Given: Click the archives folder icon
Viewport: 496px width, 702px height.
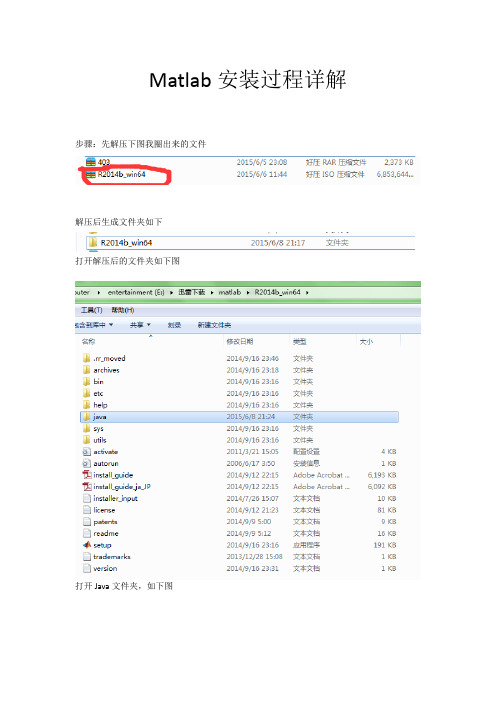Looking at the screenshot, I should [86, 370].
